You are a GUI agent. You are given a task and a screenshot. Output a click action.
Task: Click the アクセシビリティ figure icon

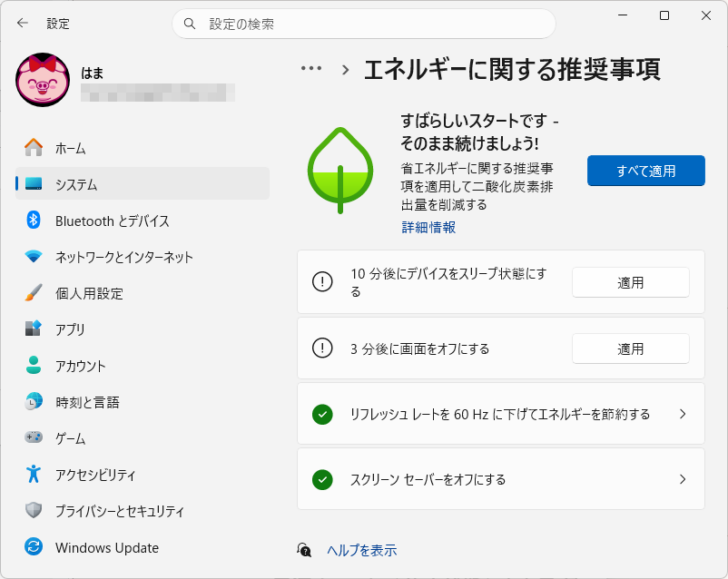click(x=33, y=474)
